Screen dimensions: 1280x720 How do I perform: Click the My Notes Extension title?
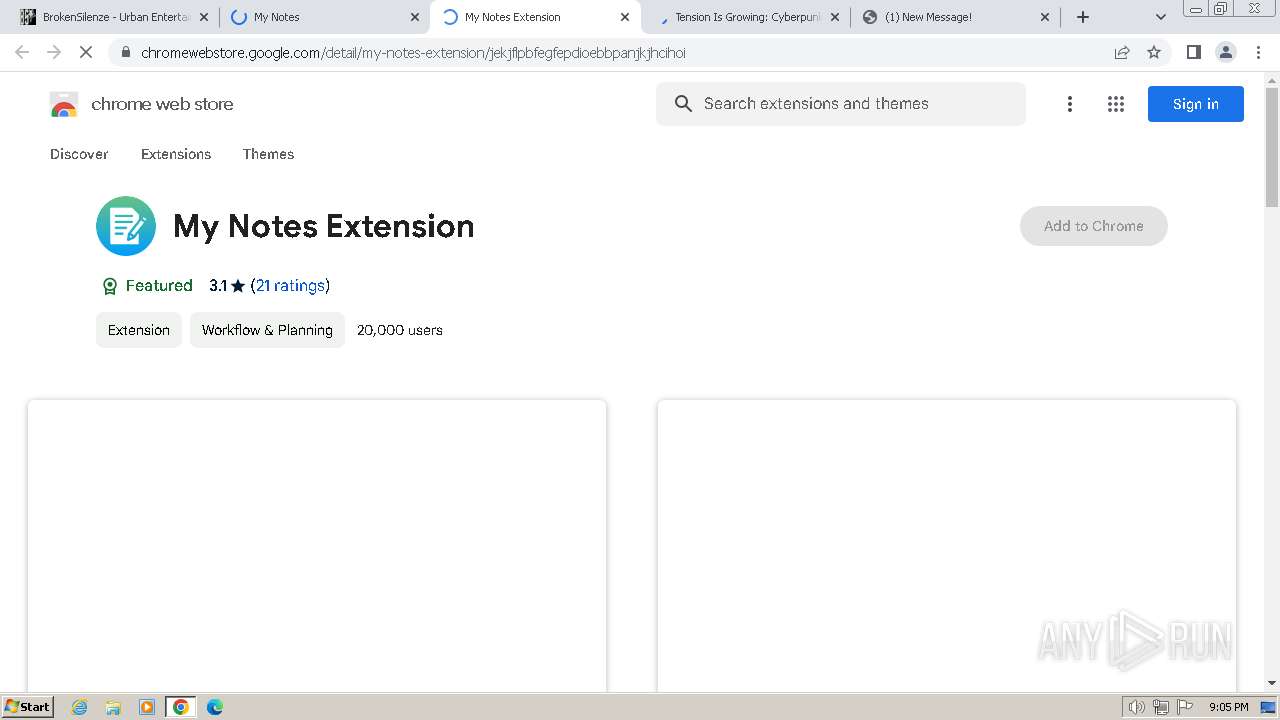coord(324,226)
